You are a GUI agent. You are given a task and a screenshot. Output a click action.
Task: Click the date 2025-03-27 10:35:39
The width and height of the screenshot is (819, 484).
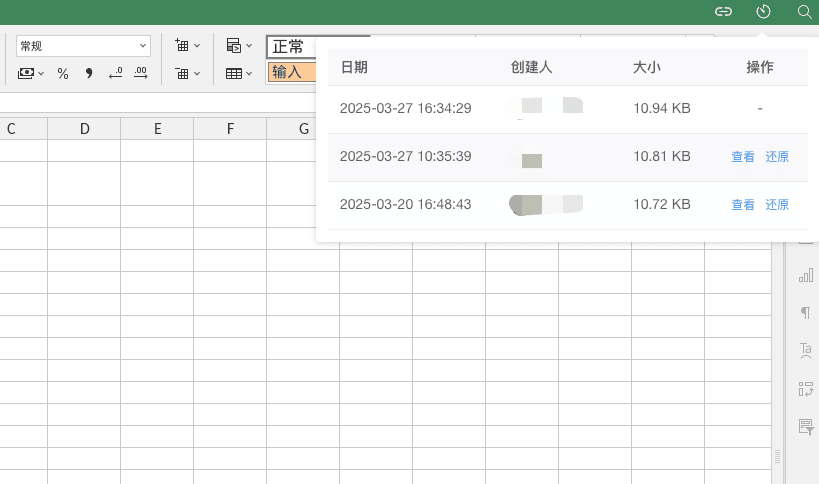pos(405,156)
